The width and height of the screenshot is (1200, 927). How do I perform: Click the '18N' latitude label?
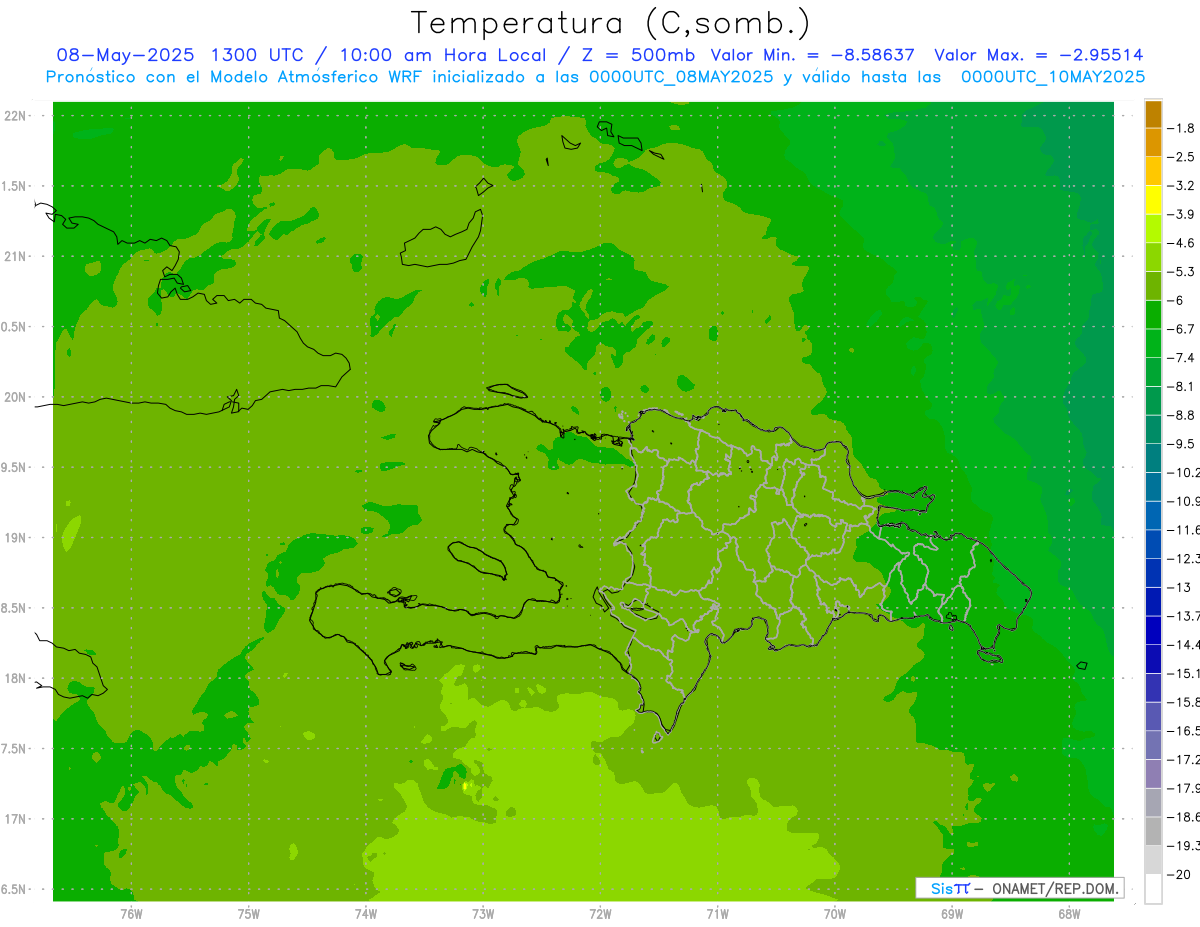click(15, 678)
